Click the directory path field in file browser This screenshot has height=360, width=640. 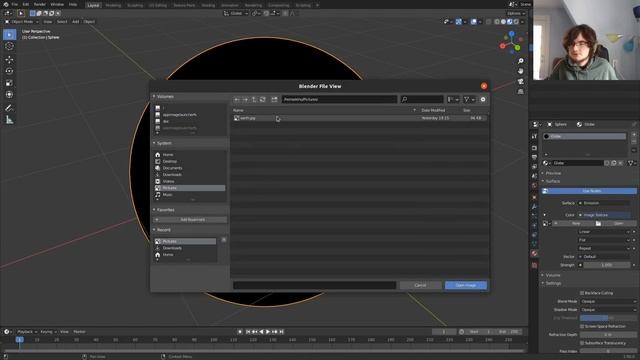tap(339, 100)
